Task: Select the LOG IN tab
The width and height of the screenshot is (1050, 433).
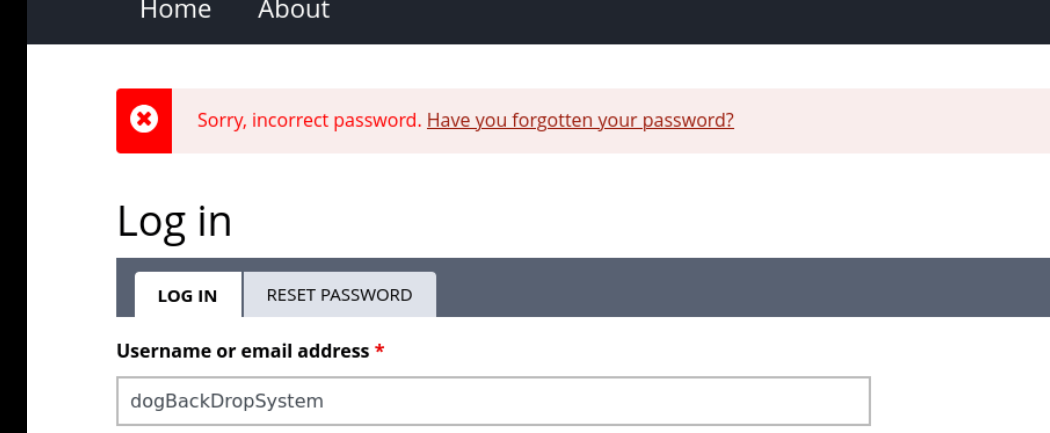Action: [x=187, y=296]
